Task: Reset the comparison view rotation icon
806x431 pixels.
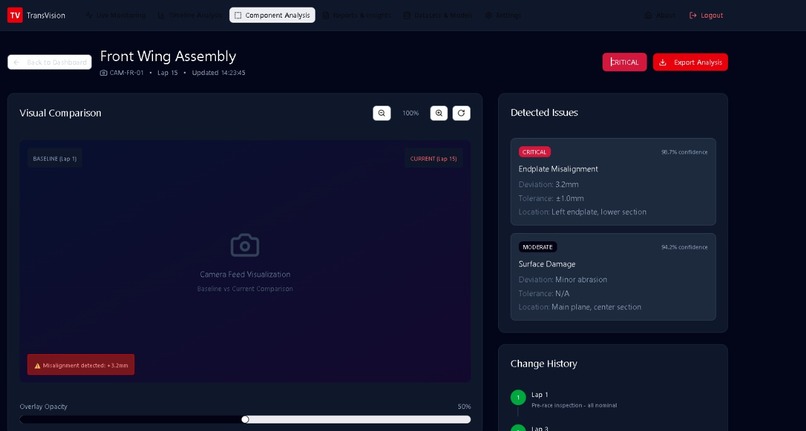Action: 461,113
